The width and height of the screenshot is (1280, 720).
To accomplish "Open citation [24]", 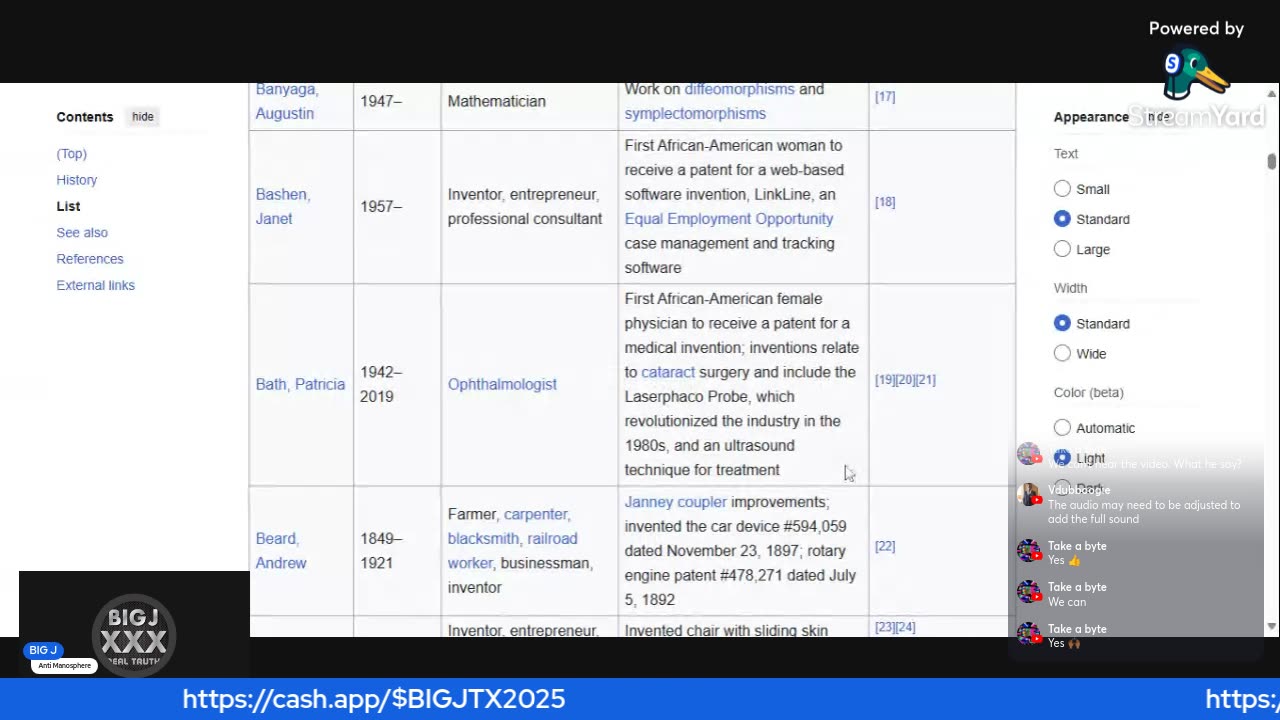I will point(905,628).
